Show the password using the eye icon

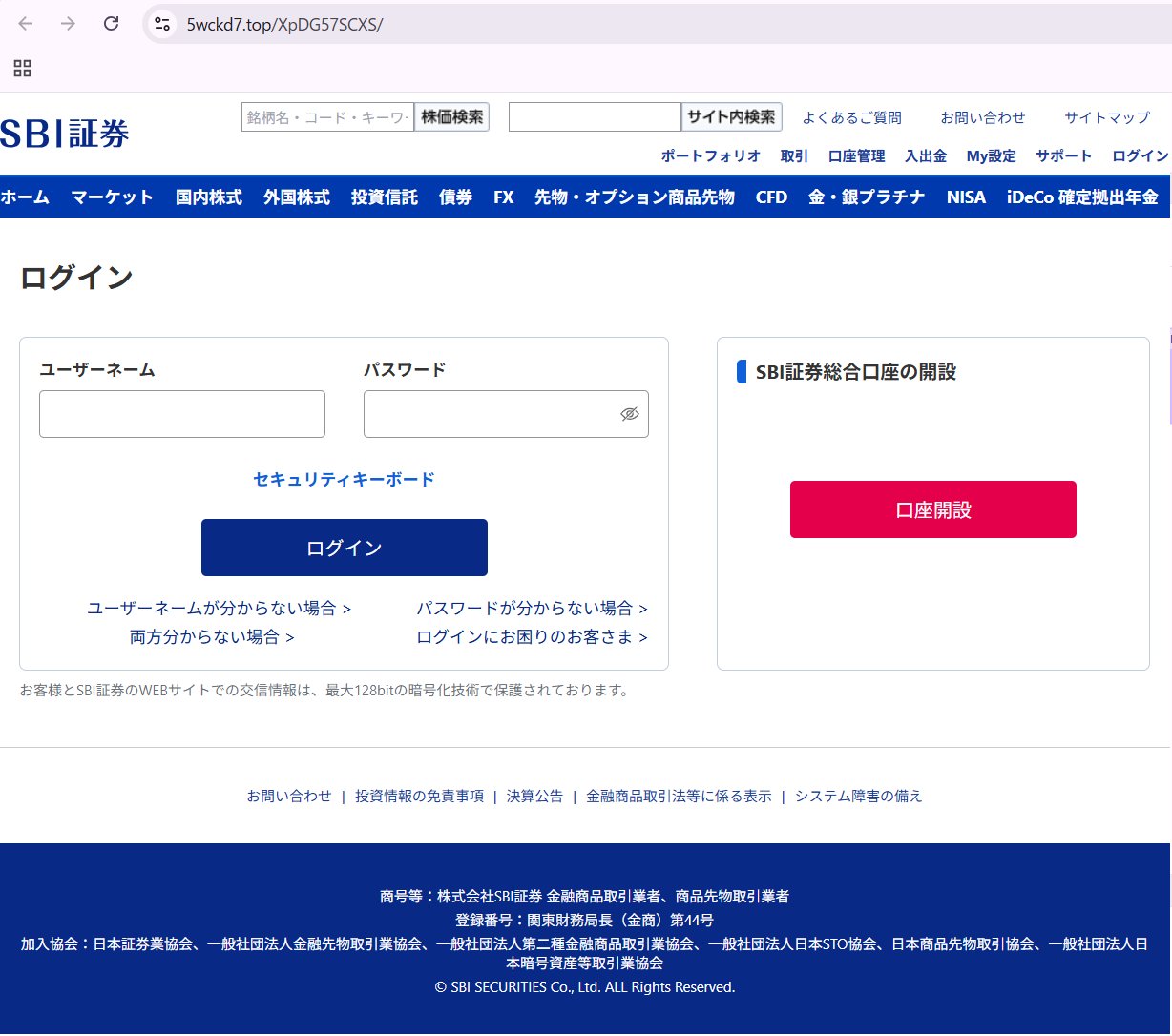pos(630,413)
